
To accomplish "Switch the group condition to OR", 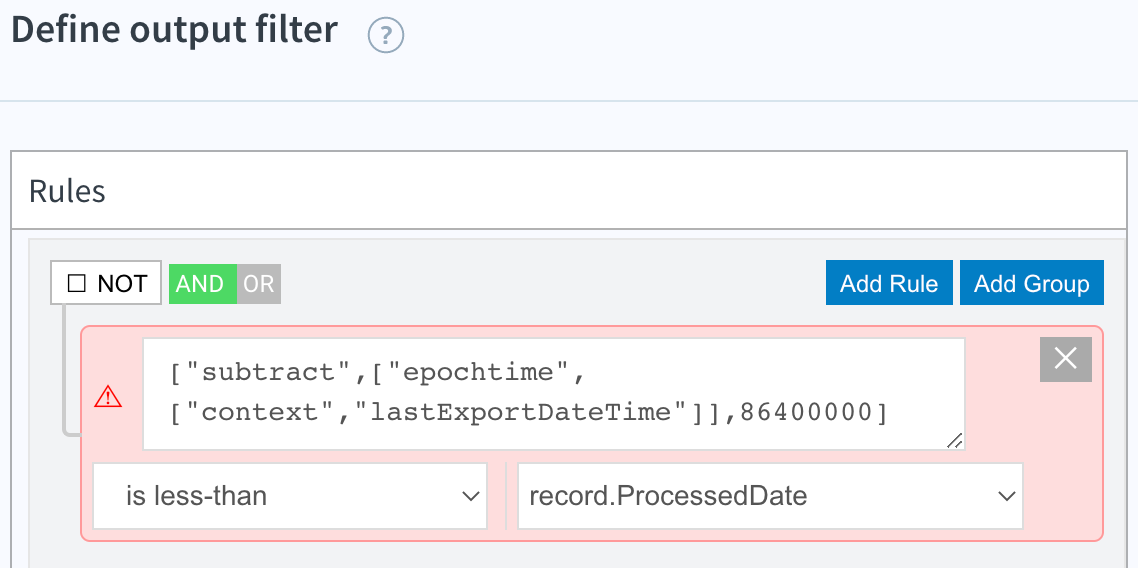I will pyautogui.click(x=258, y=284).
